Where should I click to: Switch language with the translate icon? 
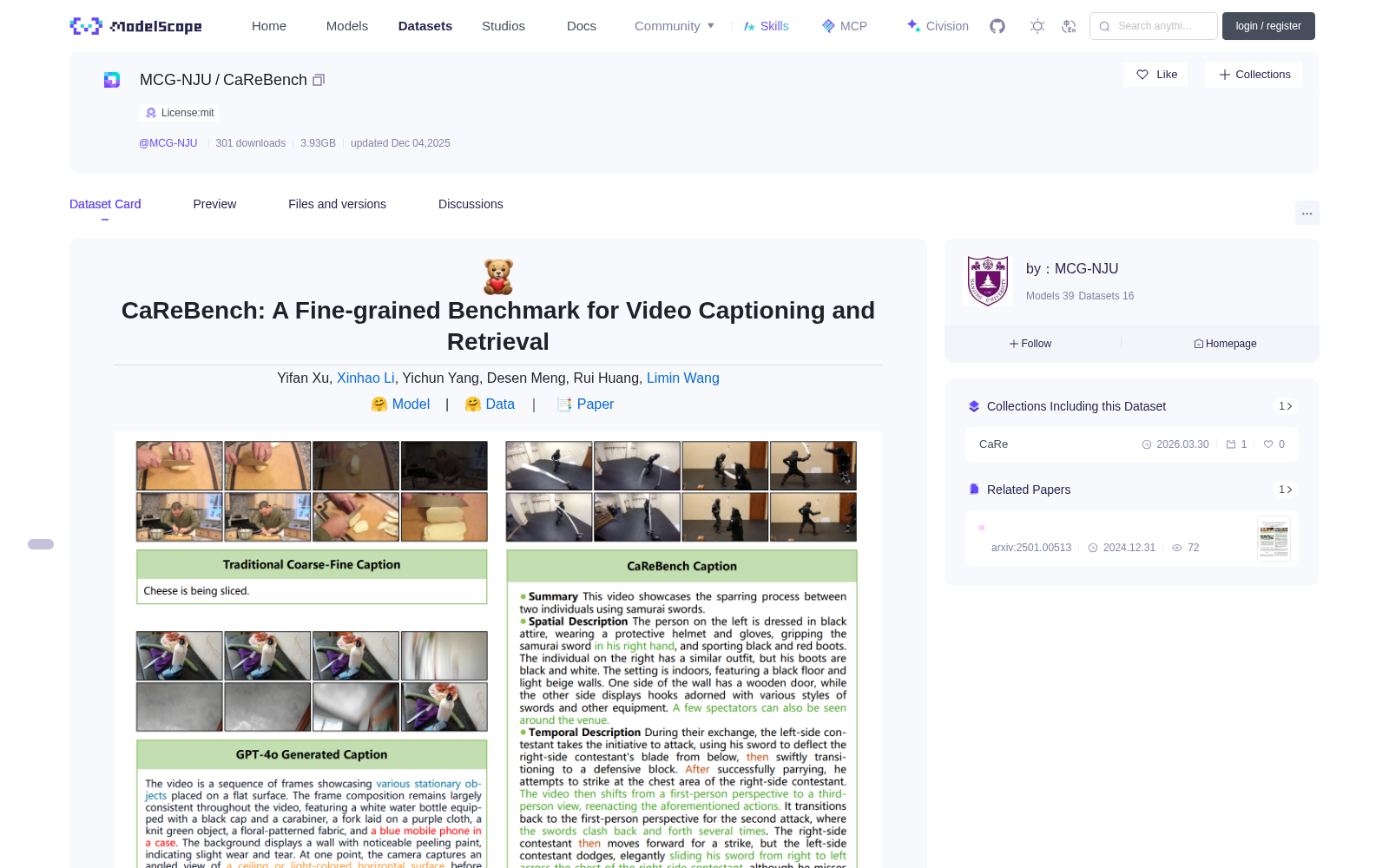(1069, 26)
